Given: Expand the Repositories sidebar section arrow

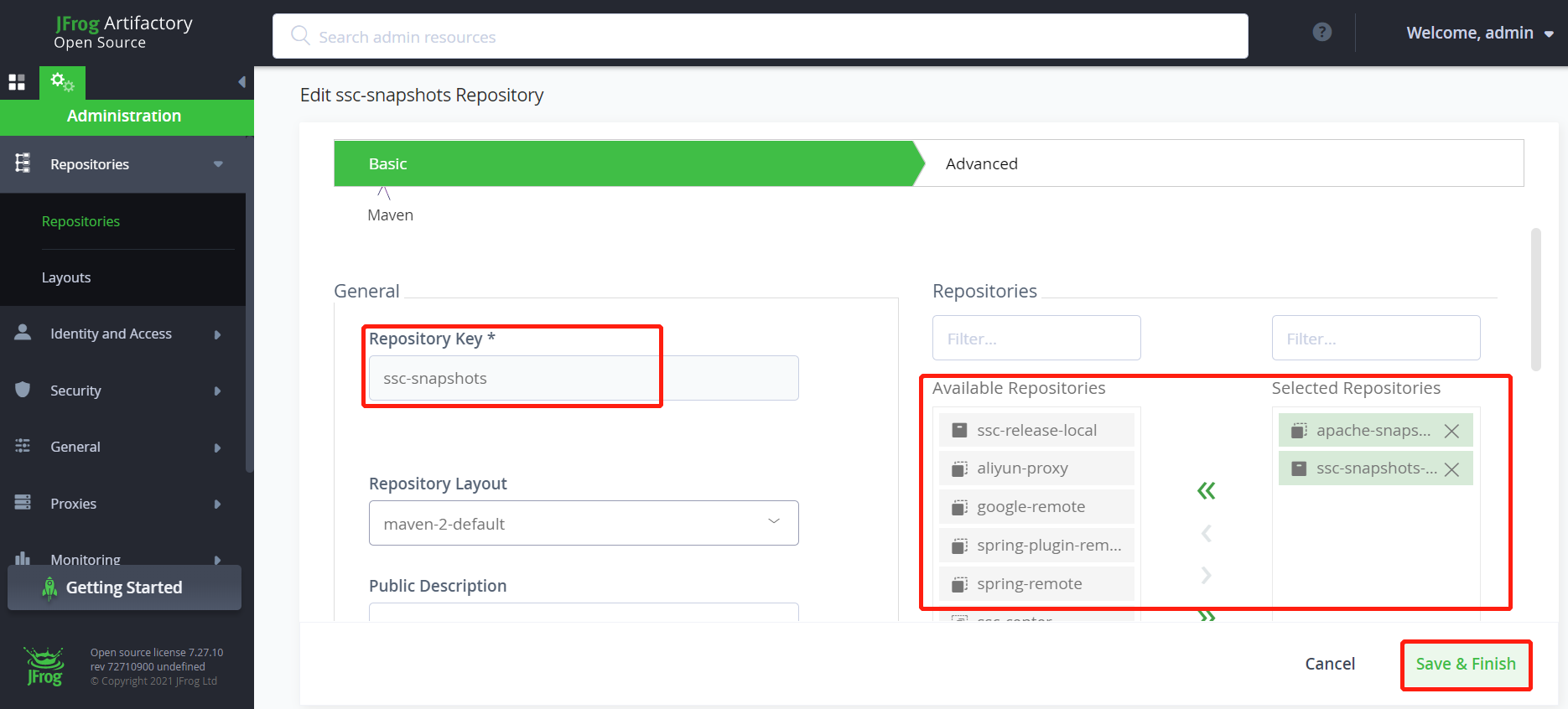Looking at the screenshot, I should [218, 164].
